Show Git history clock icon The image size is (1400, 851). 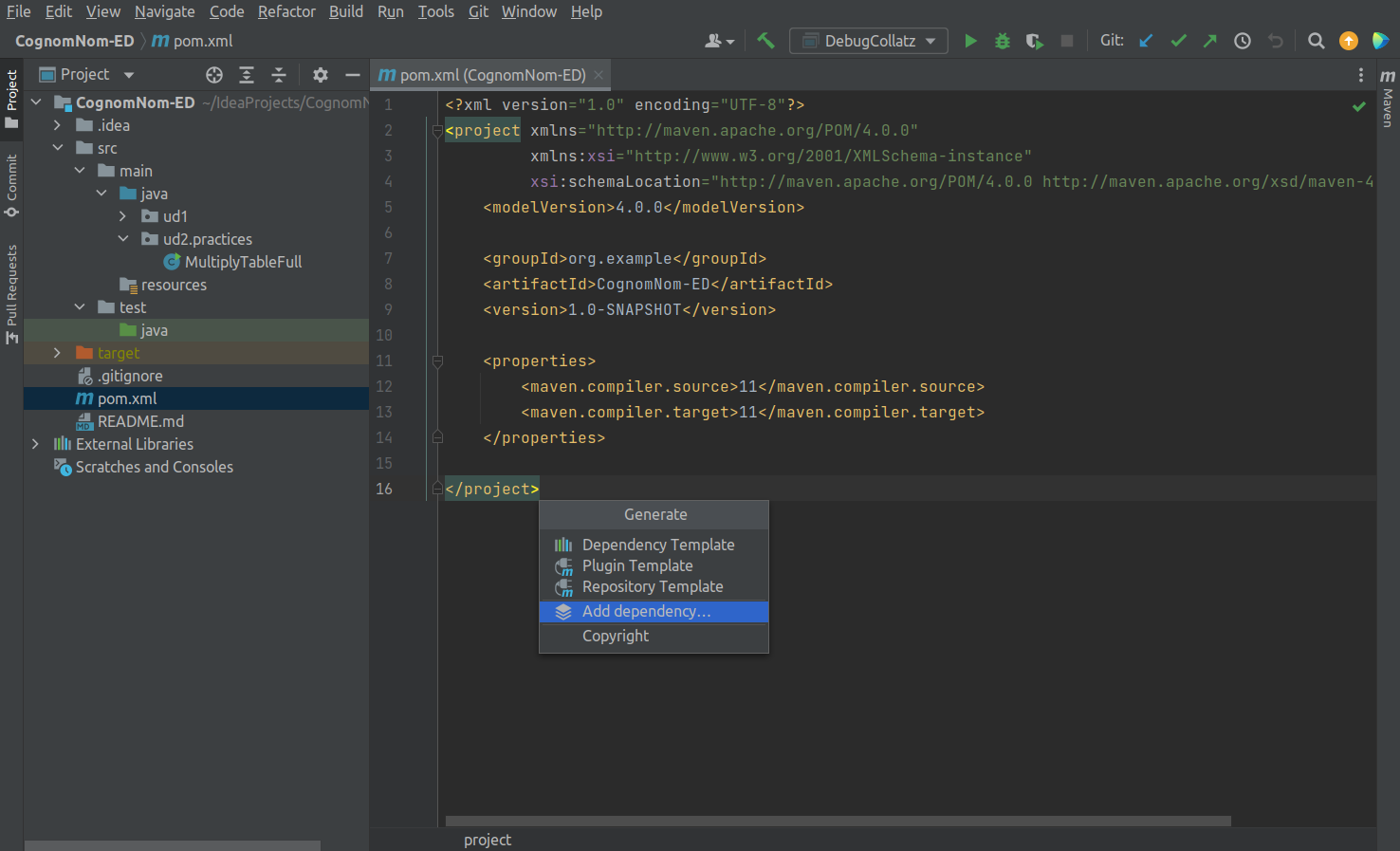[1243, 41]
